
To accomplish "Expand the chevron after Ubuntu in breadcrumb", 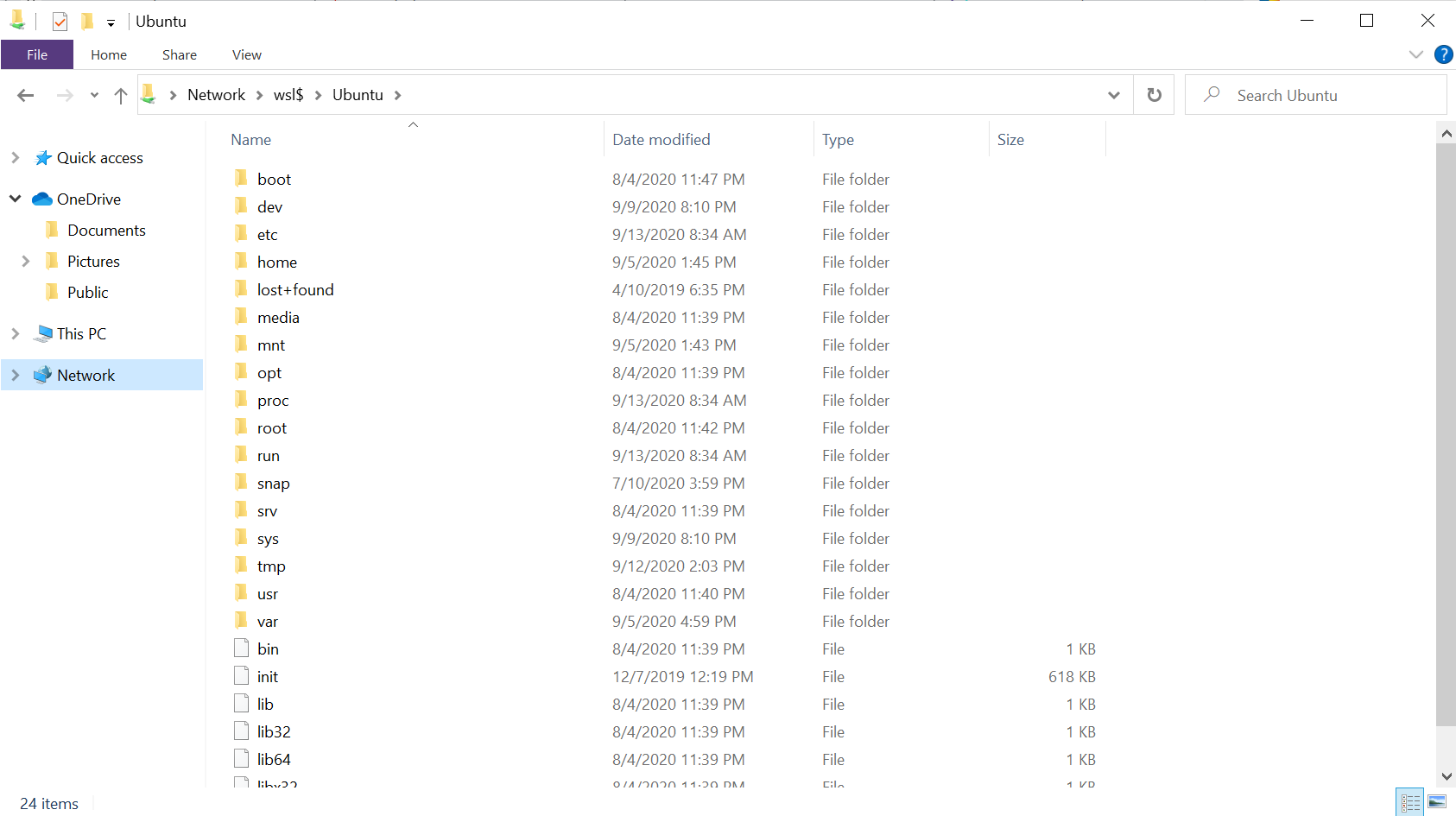I will click(x=398, y=95).
